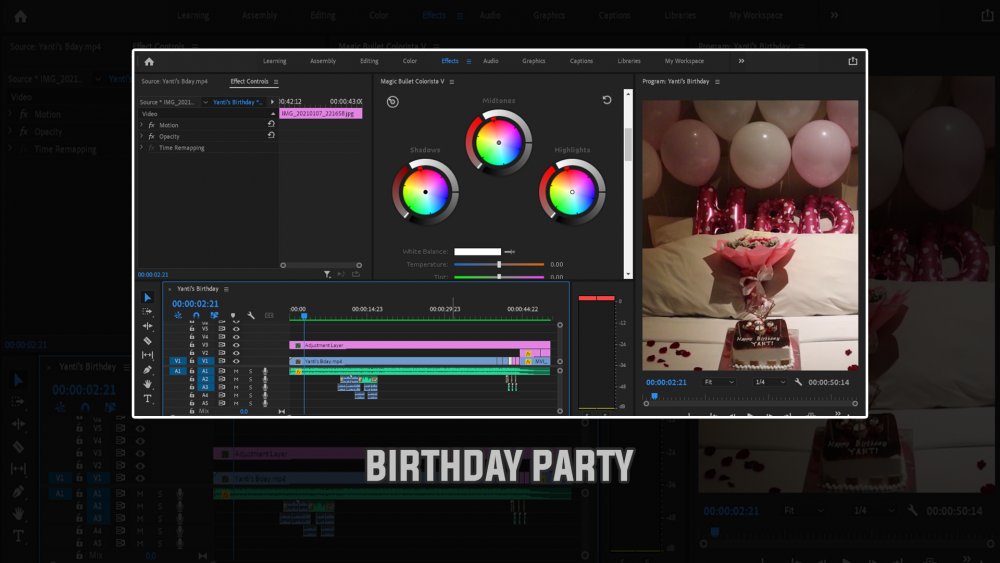The height and width of the screenshot is (563, 1000).
Task: Toggle Linked Selection in the front timeline header
Action: coord(214,316)
